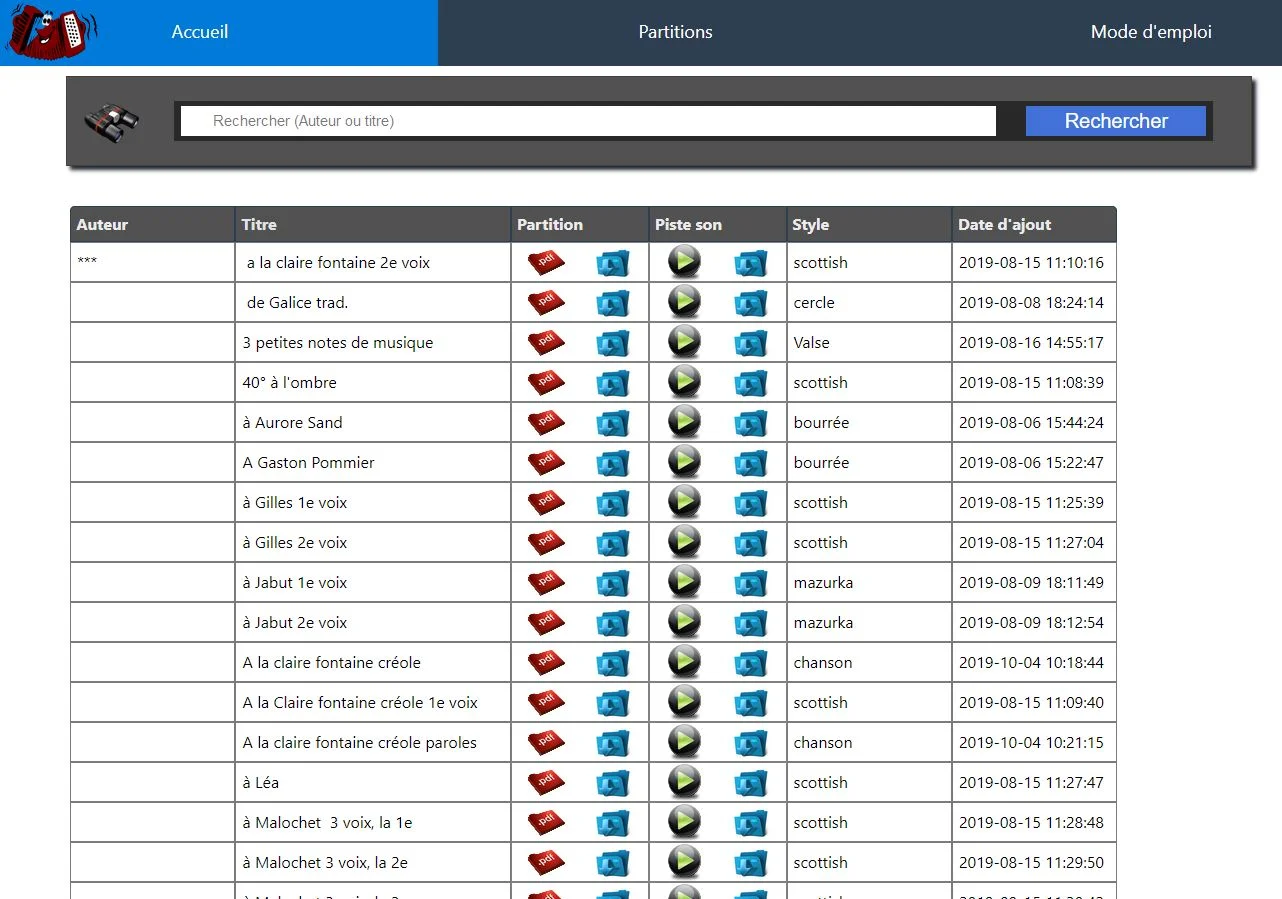Play the sound for 'à Jabut 1e voix'
The width and height of the screenshot is (1282, 899).
tap(684, 582)
